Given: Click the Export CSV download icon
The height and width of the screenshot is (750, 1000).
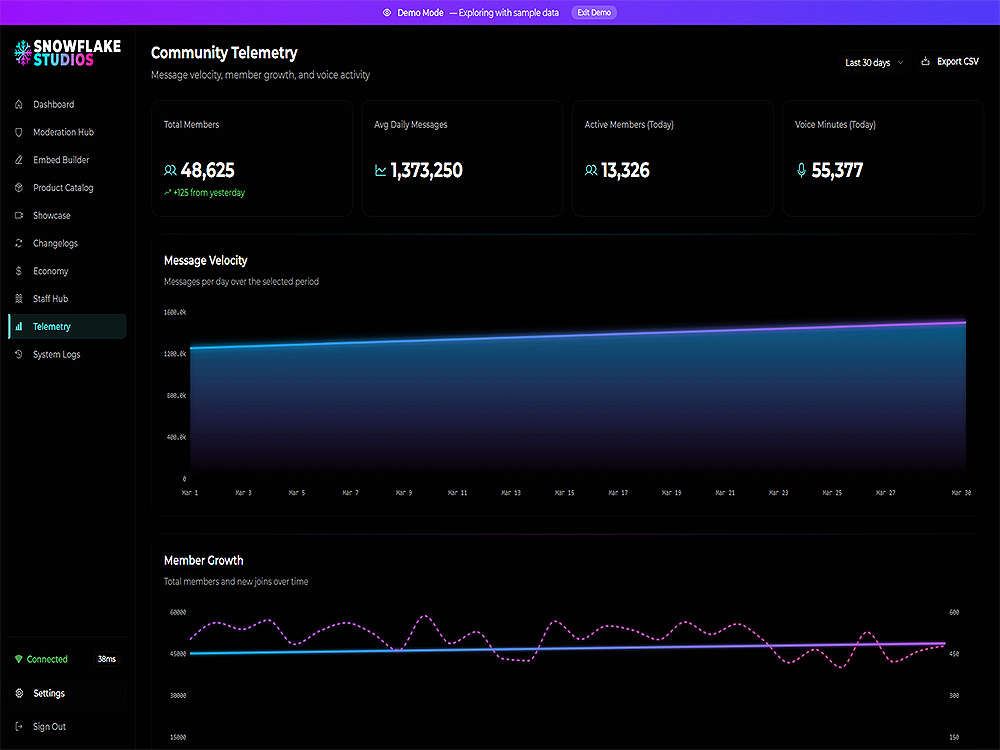Looking at the screenshot, I should click(x=925, y=61).
